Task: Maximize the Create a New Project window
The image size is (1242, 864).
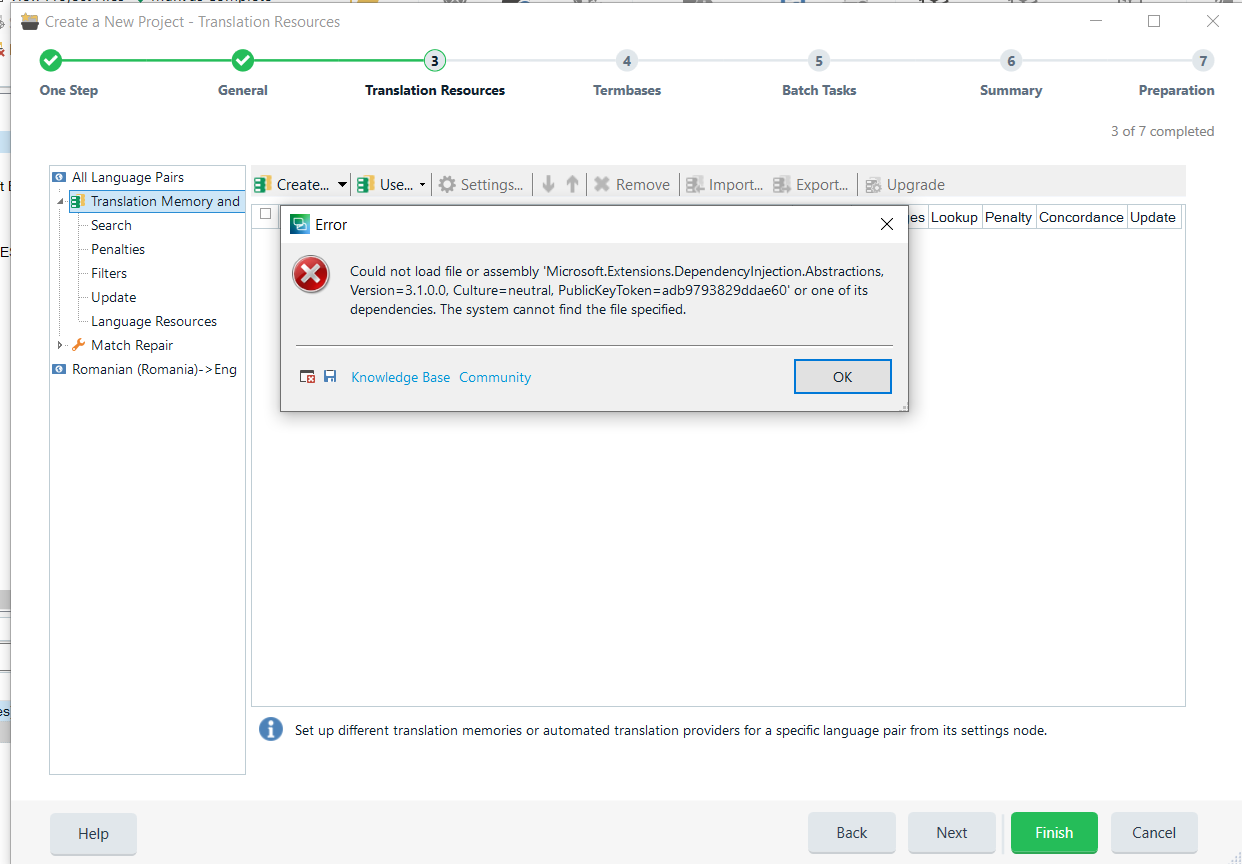Action: tap(1154, 21)
